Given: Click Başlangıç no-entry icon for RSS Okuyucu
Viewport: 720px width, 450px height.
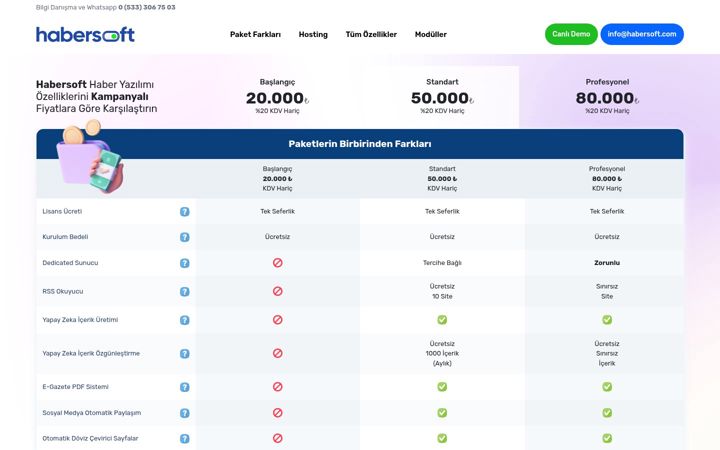Looking at the screenshot, I should (x=277, y=291).
